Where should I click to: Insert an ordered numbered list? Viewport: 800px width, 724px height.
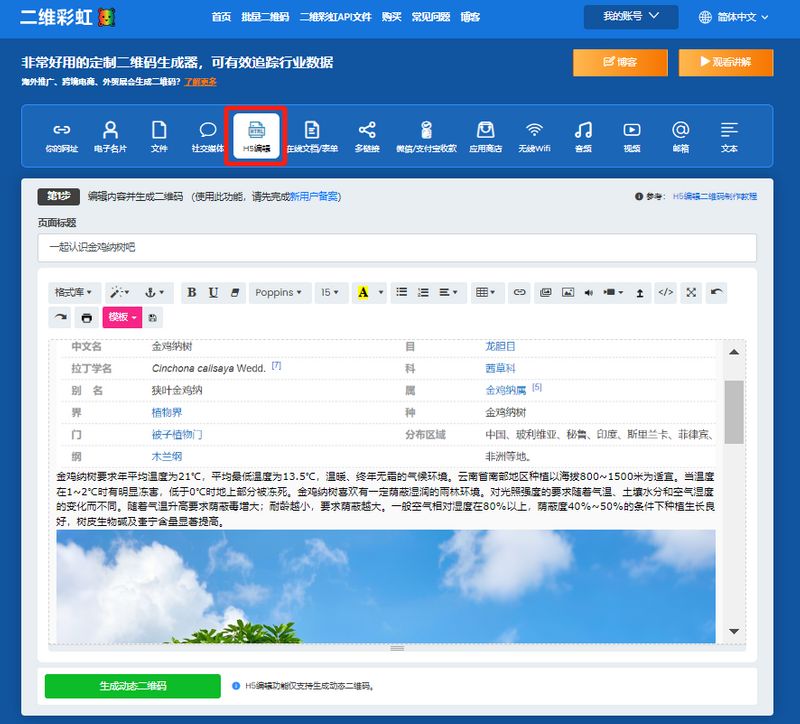point(423,292)
